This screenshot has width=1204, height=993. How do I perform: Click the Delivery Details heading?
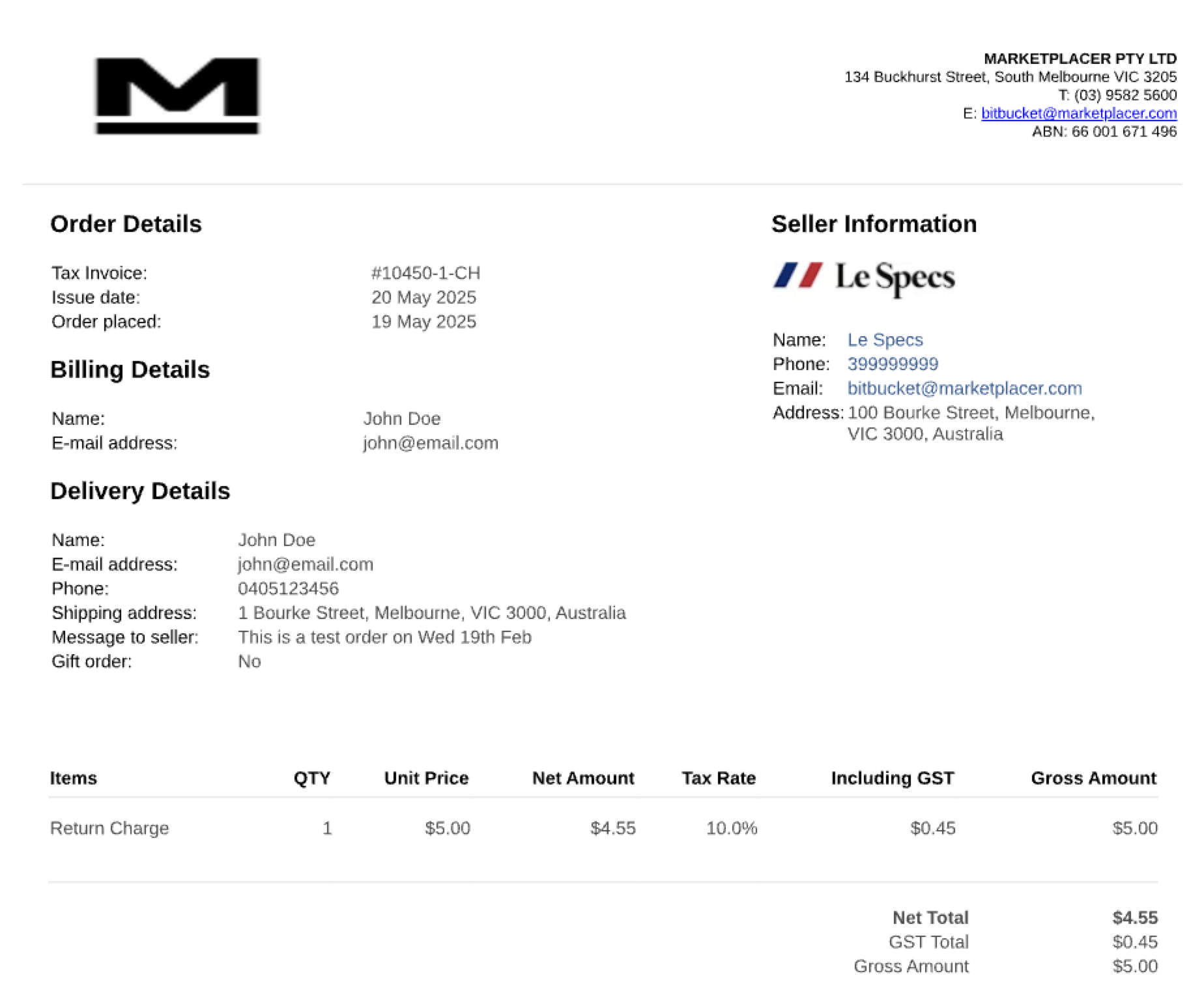(140, 491)
